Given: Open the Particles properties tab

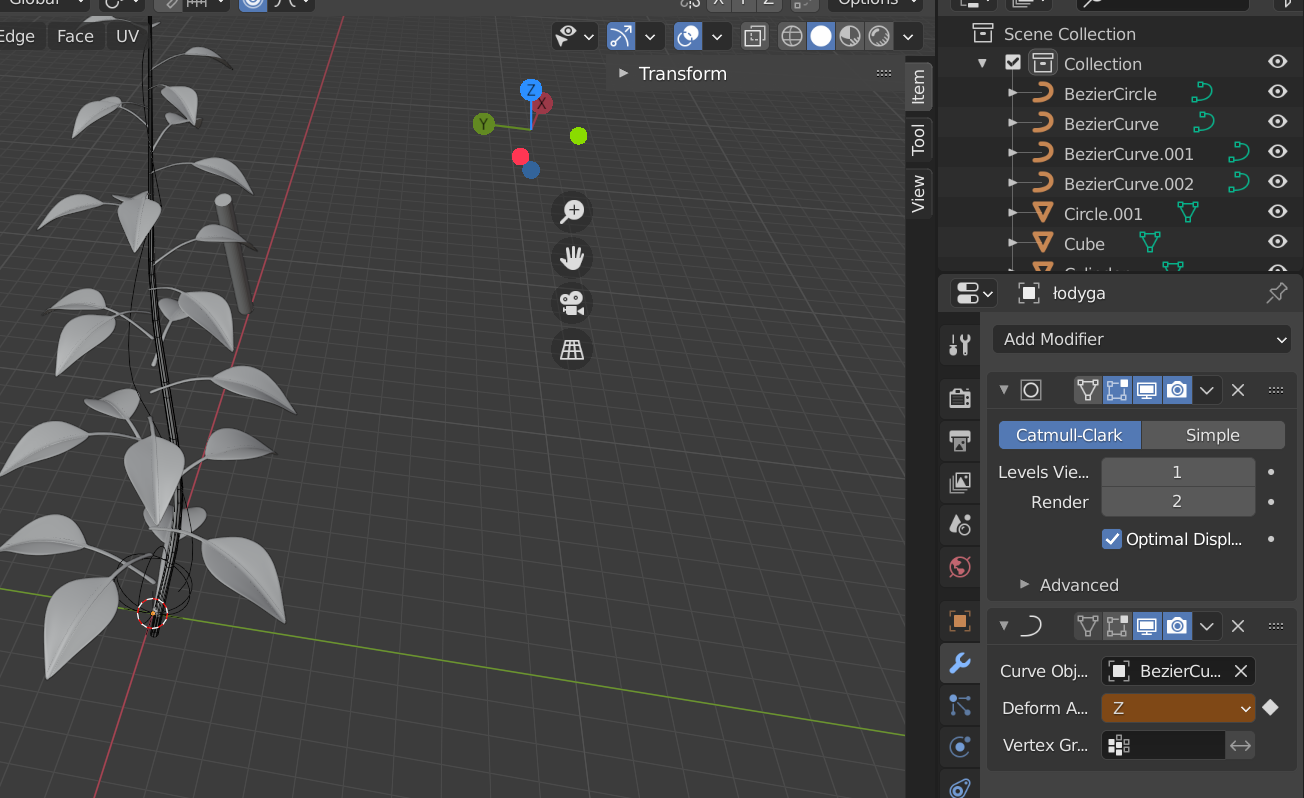Looking at the screenshot, I should tap(960, 705).
